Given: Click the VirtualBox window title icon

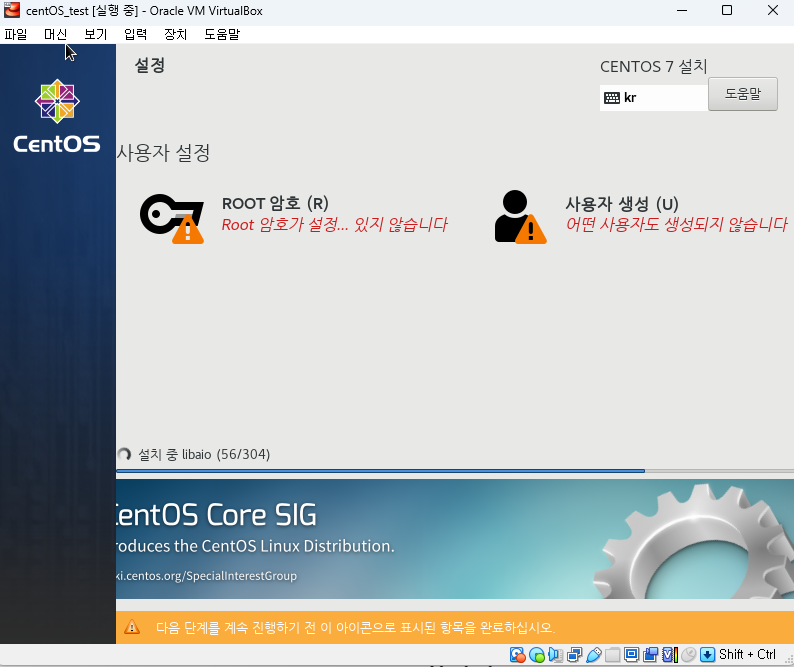Looking at the screenshot, I should tap(12, 10).
